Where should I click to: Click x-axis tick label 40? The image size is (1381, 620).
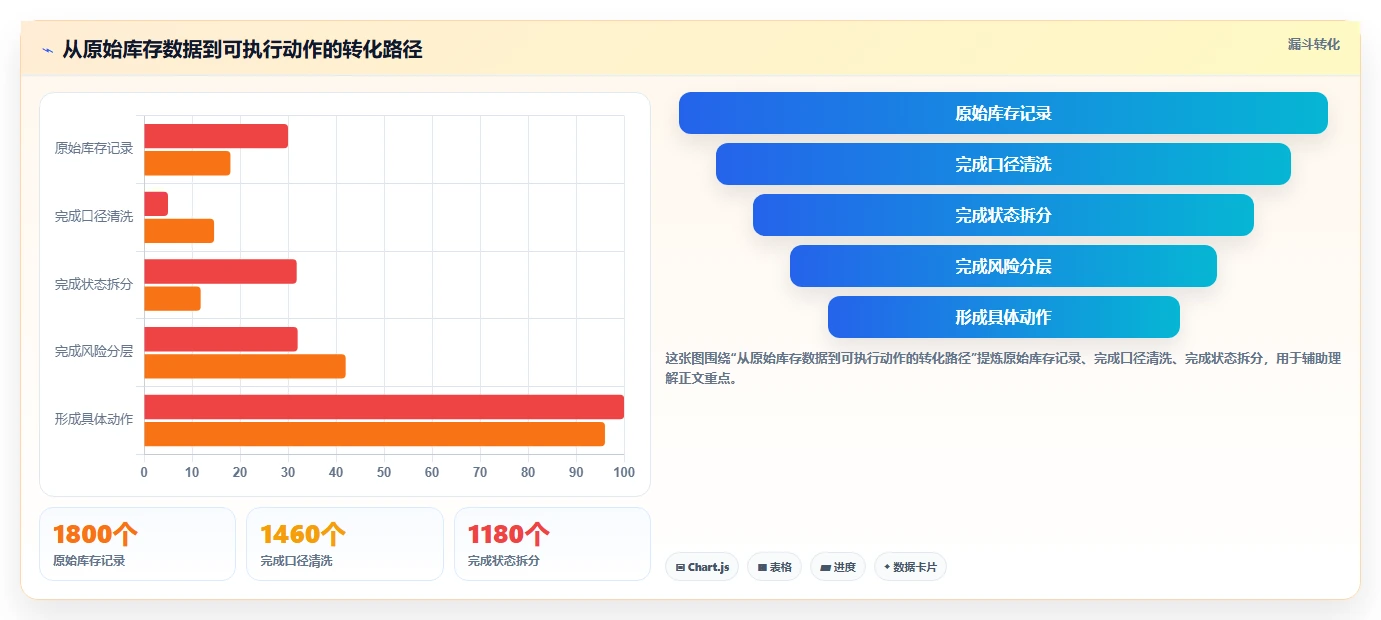tap(336, 472)
